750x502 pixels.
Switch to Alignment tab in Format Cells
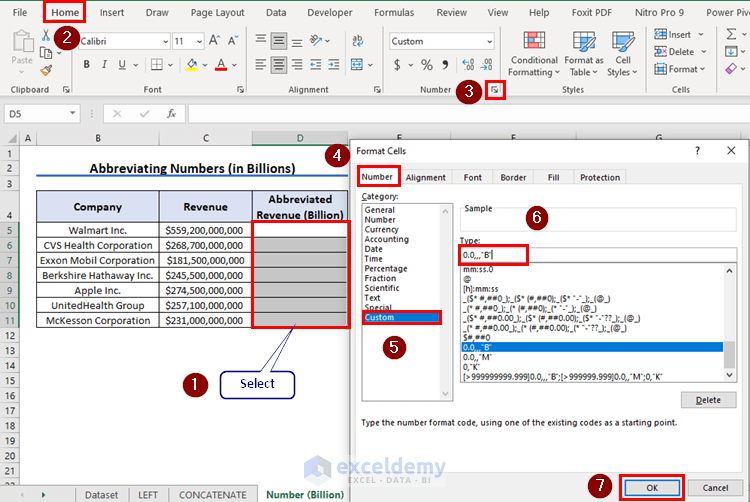coord(426,177)
